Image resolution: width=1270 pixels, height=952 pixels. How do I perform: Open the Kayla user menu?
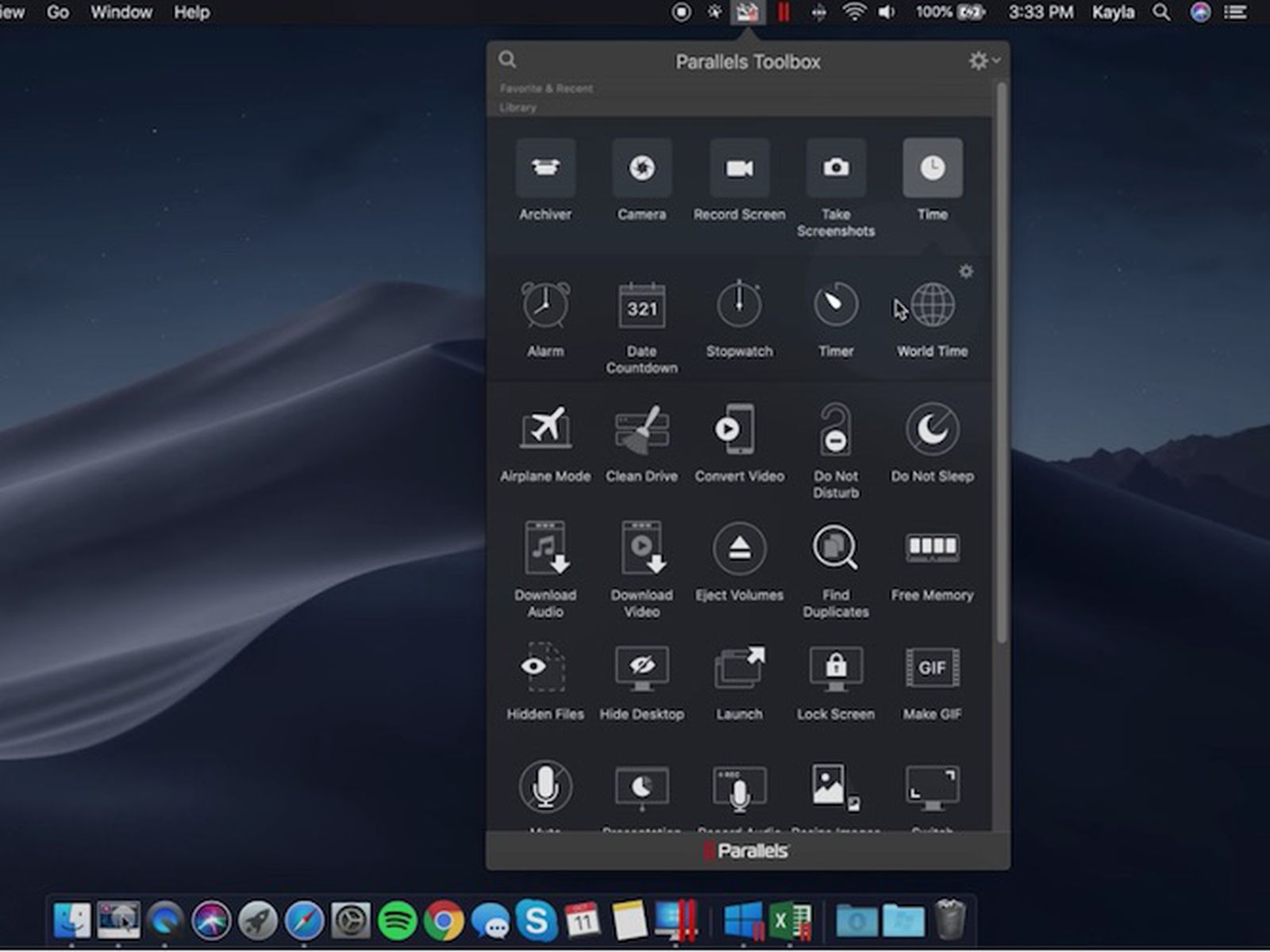[x=1113, y=12]
